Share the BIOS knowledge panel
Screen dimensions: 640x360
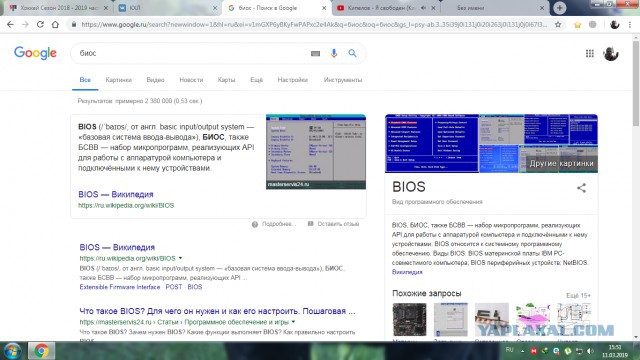(x=581, y=188)
